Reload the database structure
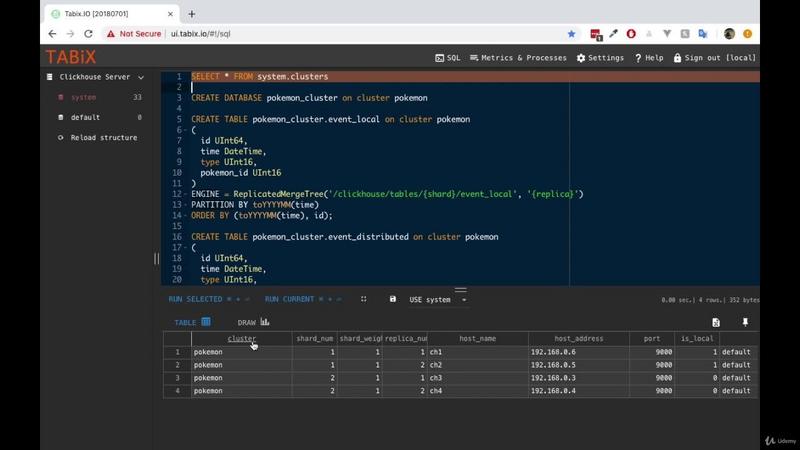The image size is (800, 450). [x=104, y=138]
